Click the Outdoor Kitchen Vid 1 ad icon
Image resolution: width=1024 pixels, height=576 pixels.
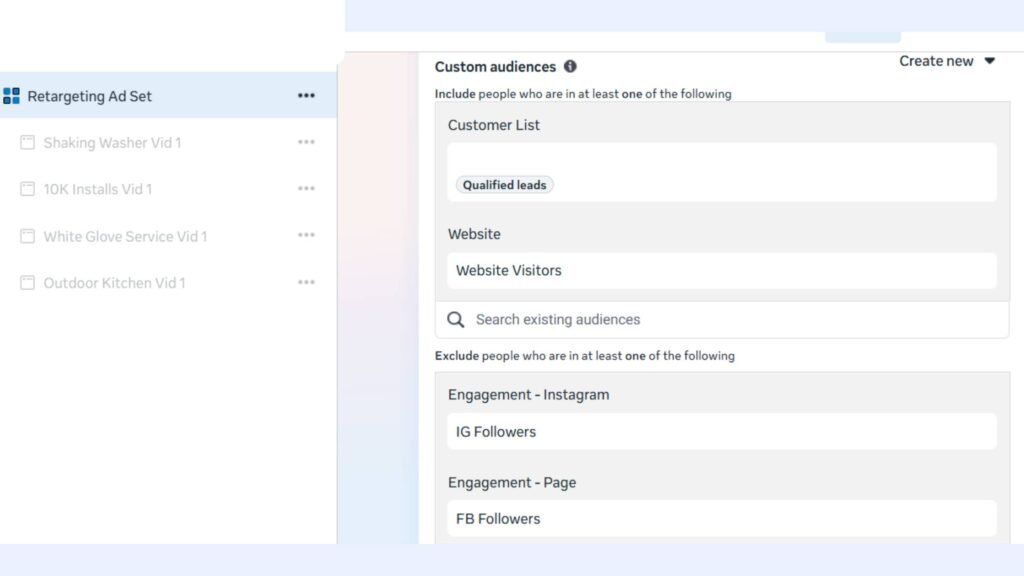[28, 283]
